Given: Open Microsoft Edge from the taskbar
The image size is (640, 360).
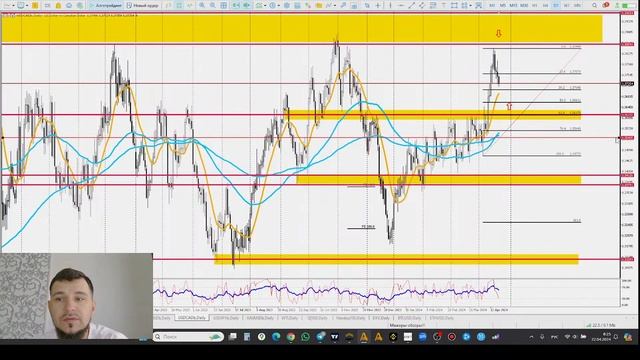Looking at the screenshot, I should click(x=276, y=337).
